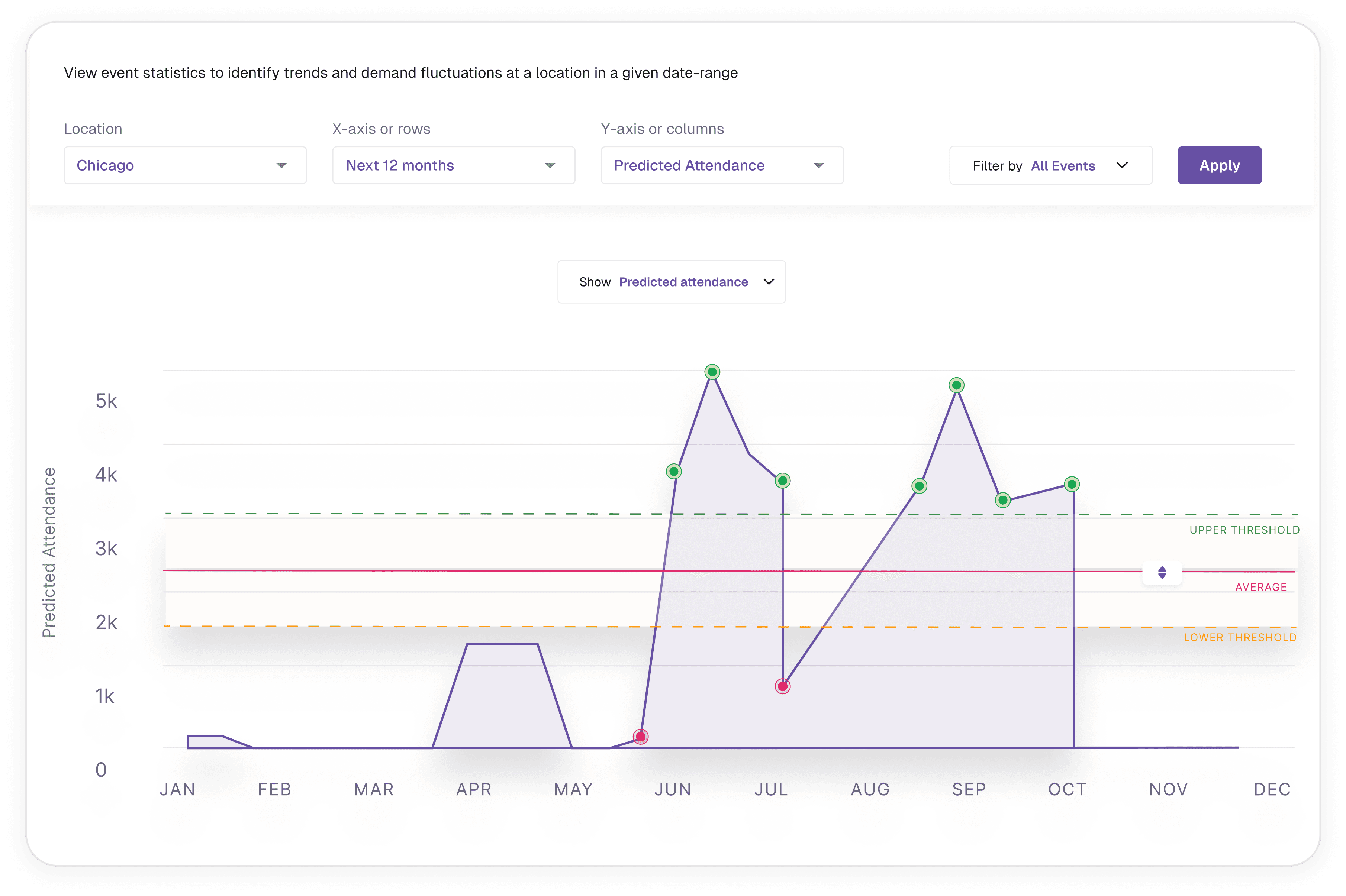Click the green marker at top of July drop
The width and height of the screenshot is (1346, 896).
pos(782,481)
